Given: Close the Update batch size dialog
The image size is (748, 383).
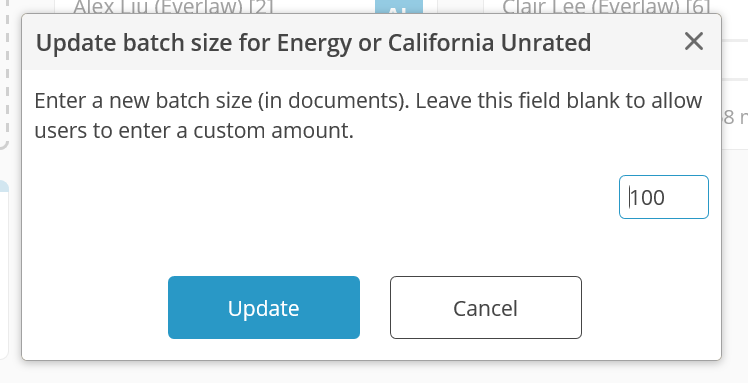Looking at the screenshot, I should (x=694, y=41).
